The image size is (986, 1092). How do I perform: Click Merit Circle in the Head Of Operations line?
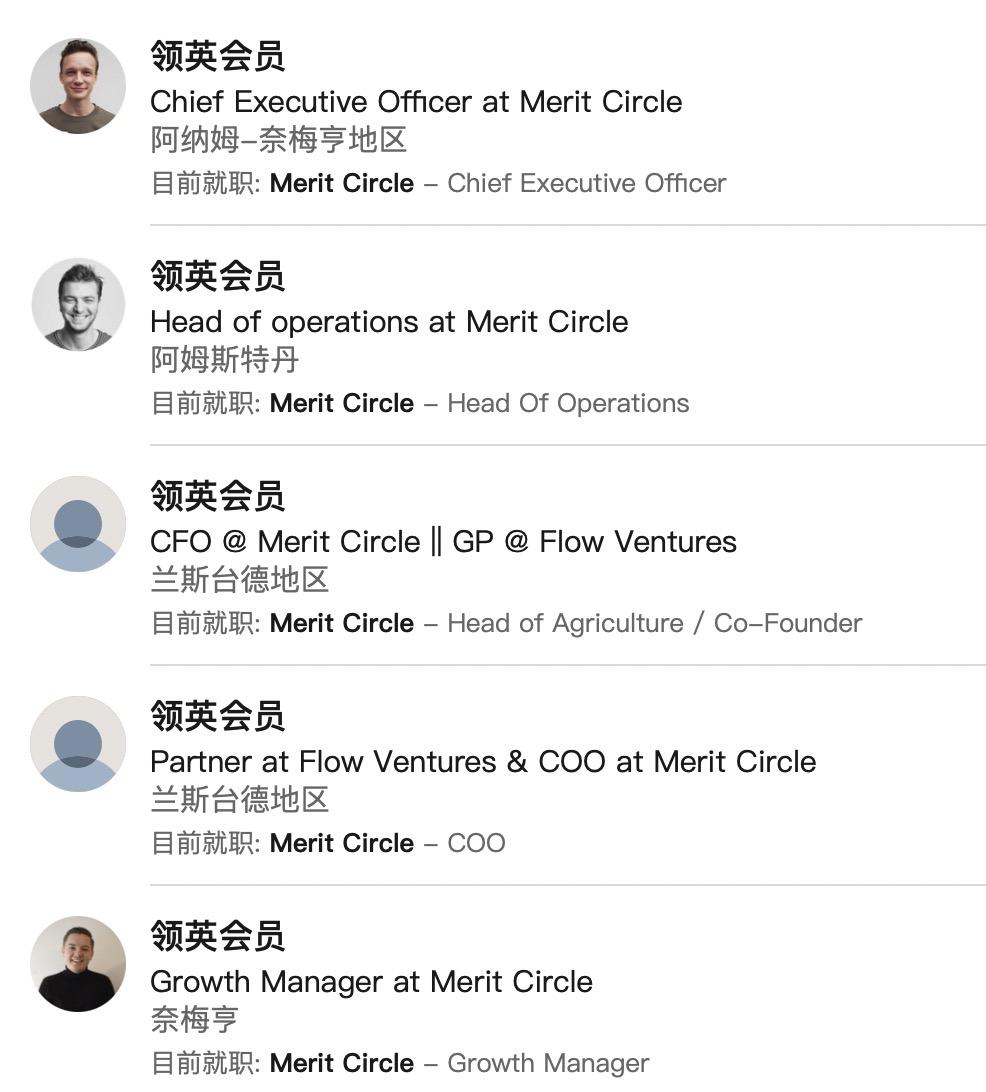tap(342, 403)
